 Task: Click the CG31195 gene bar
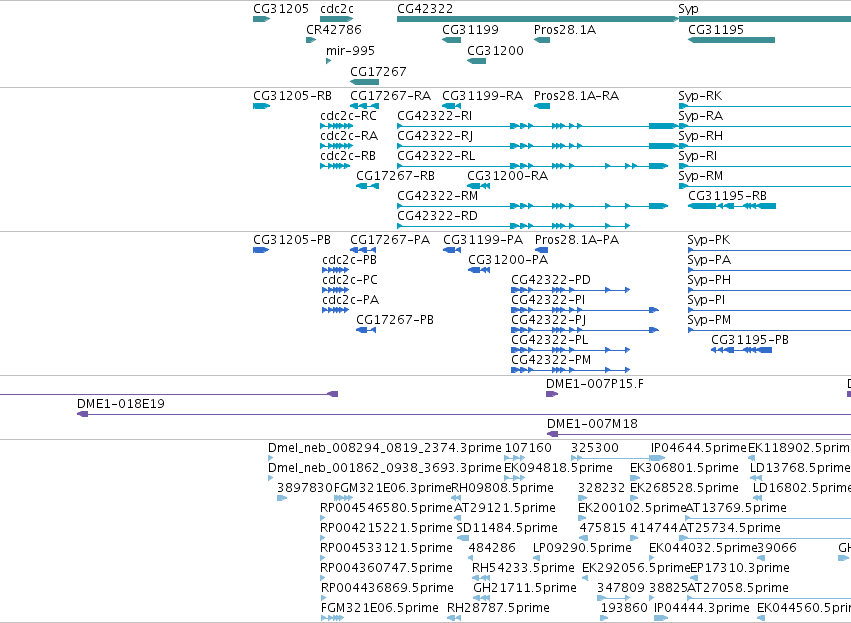tap(732, 40)
